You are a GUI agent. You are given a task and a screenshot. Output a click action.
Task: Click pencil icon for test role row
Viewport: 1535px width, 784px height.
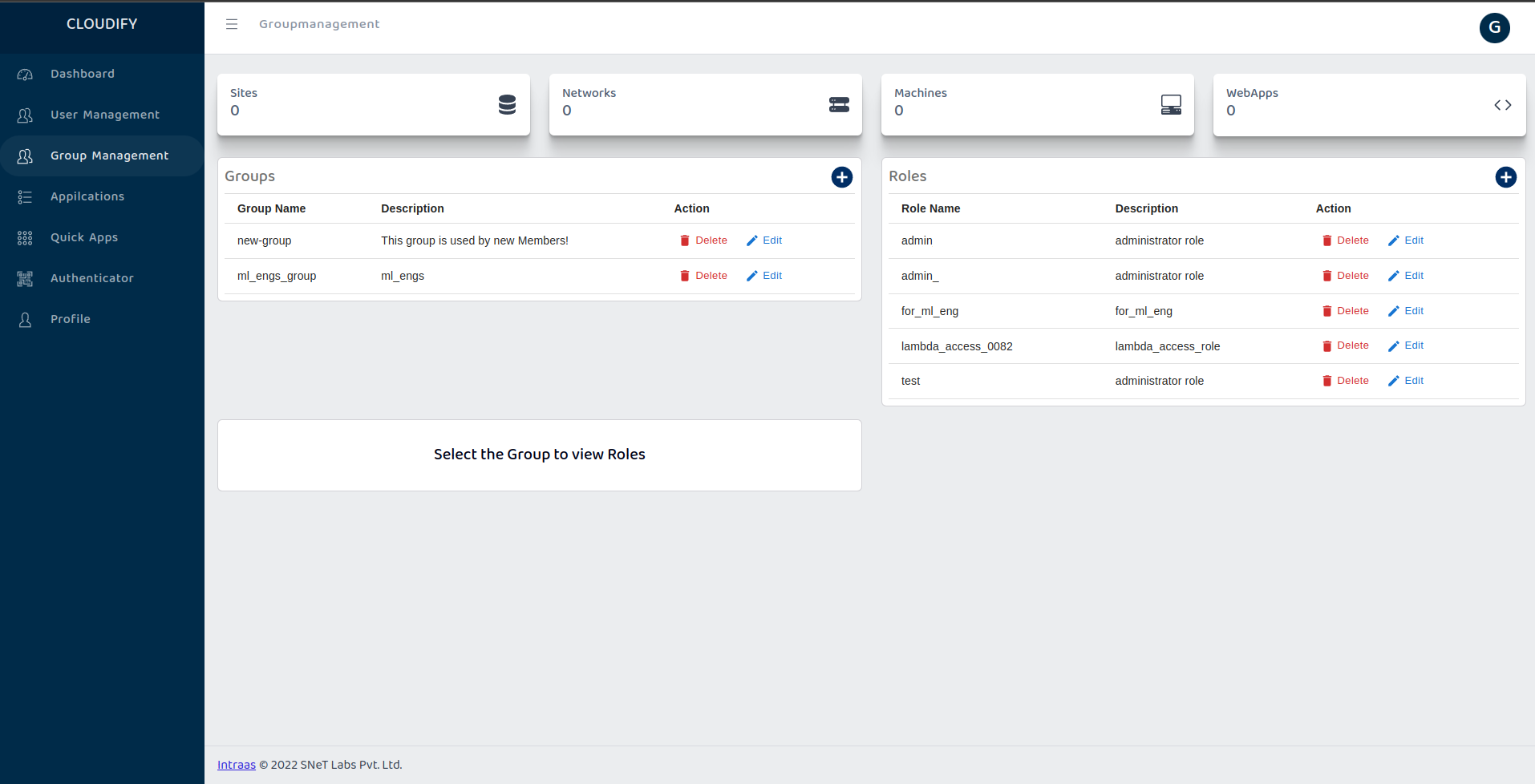click(x=1393, y=381)
